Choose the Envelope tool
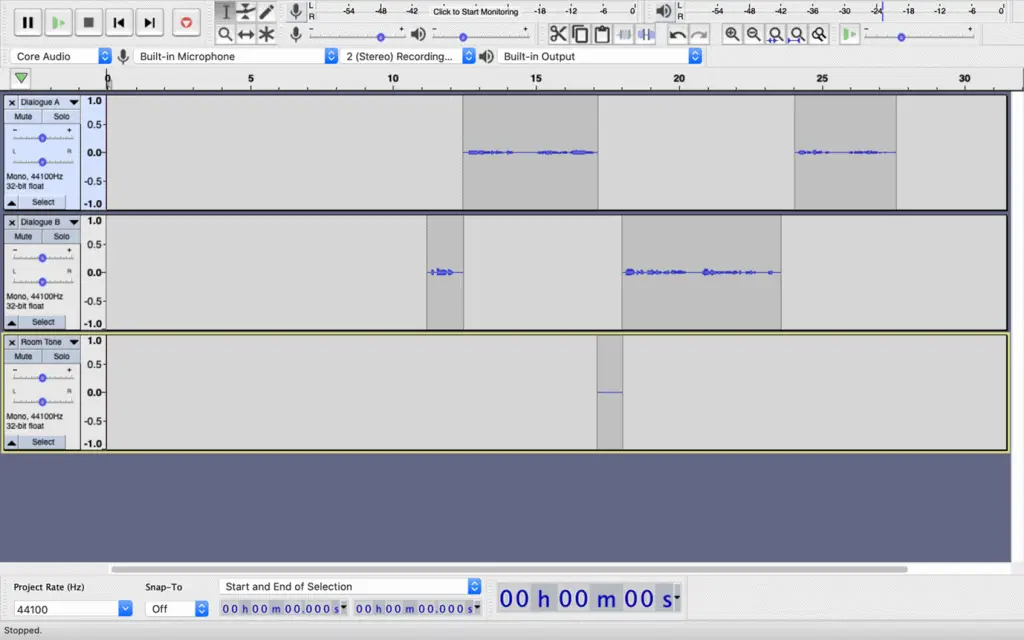The height and width of the screenshot is (640, 1024). 246,12
